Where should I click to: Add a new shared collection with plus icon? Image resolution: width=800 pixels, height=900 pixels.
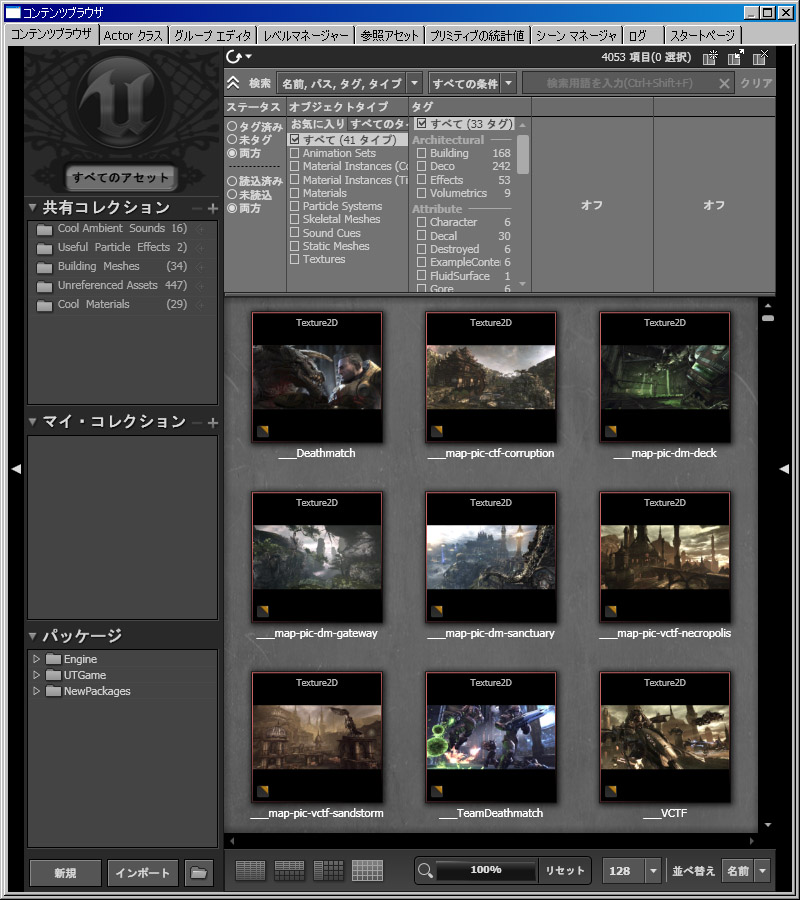coord(212,208)
